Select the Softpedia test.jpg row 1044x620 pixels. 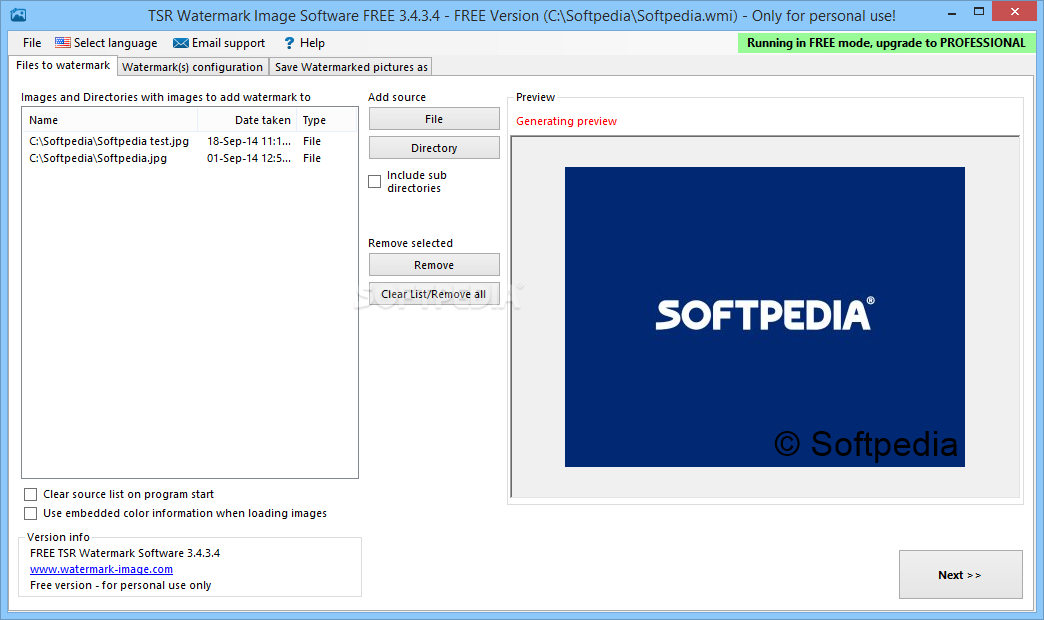[x=190, y=141]
